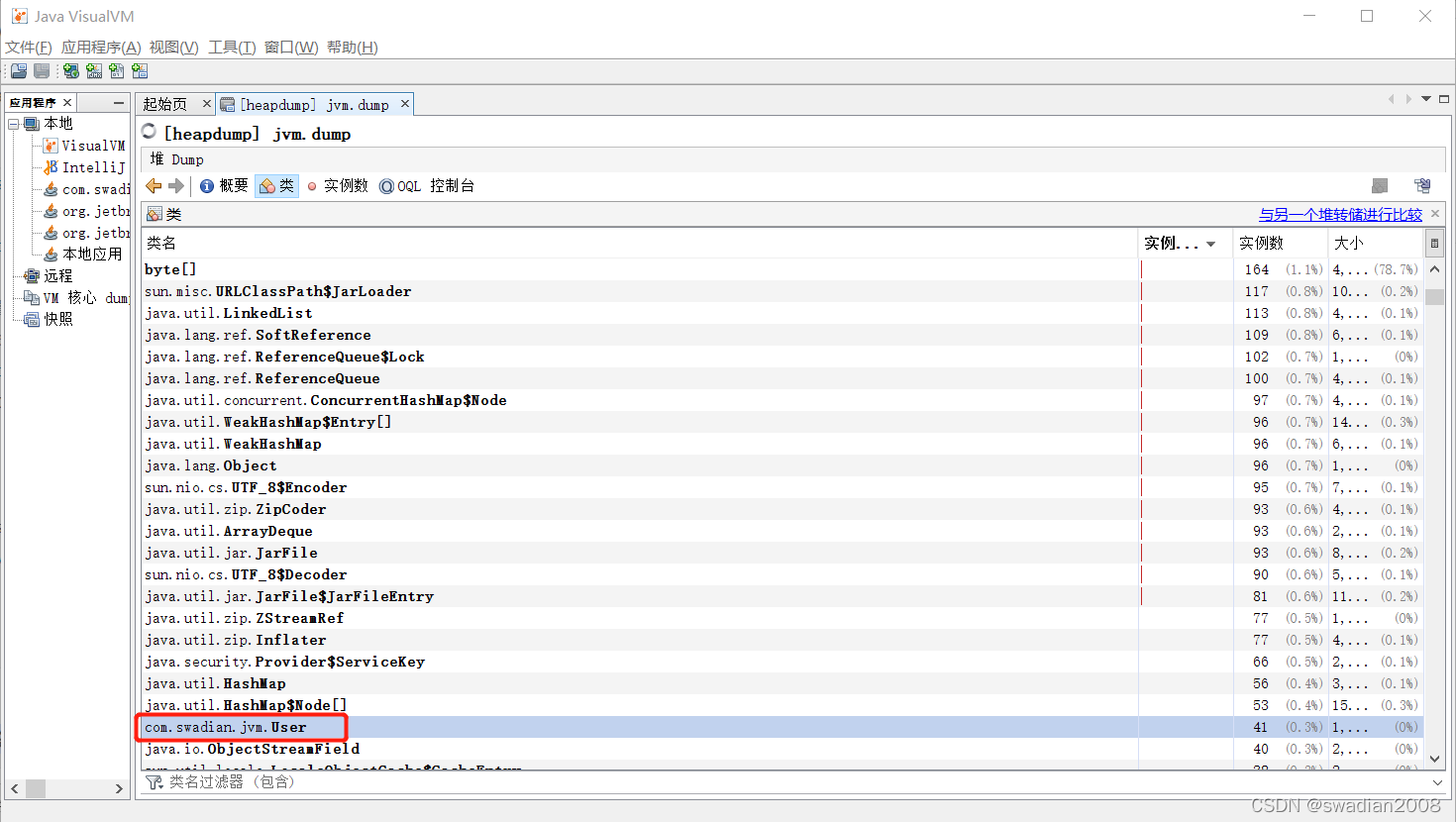This screenshot has width=1456, height=822.
Task: Close the 起始页 tab
Action: coord(206,103)
